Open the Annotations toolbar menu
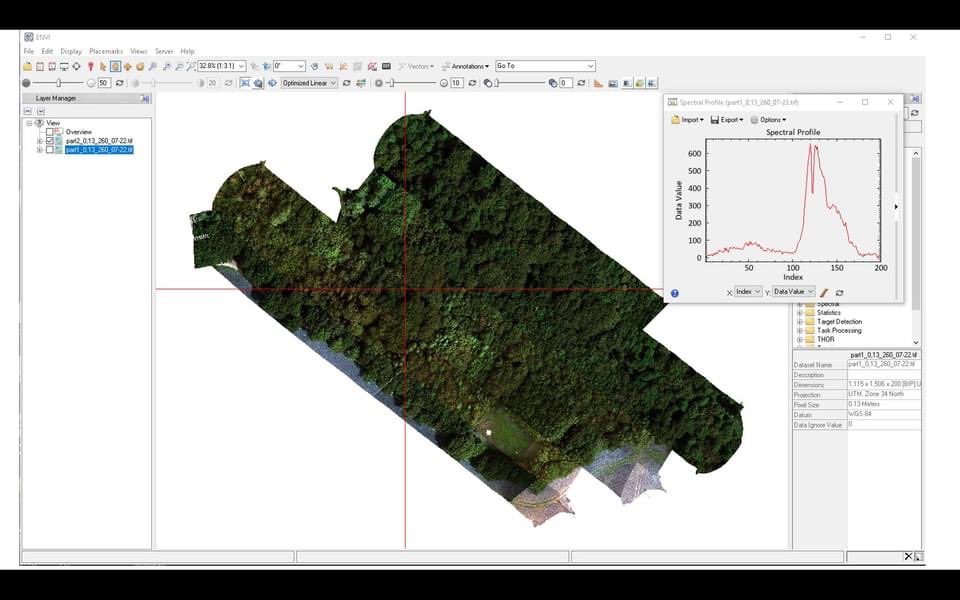The height and width of the screenshot is (600, 960). [465, 66]
